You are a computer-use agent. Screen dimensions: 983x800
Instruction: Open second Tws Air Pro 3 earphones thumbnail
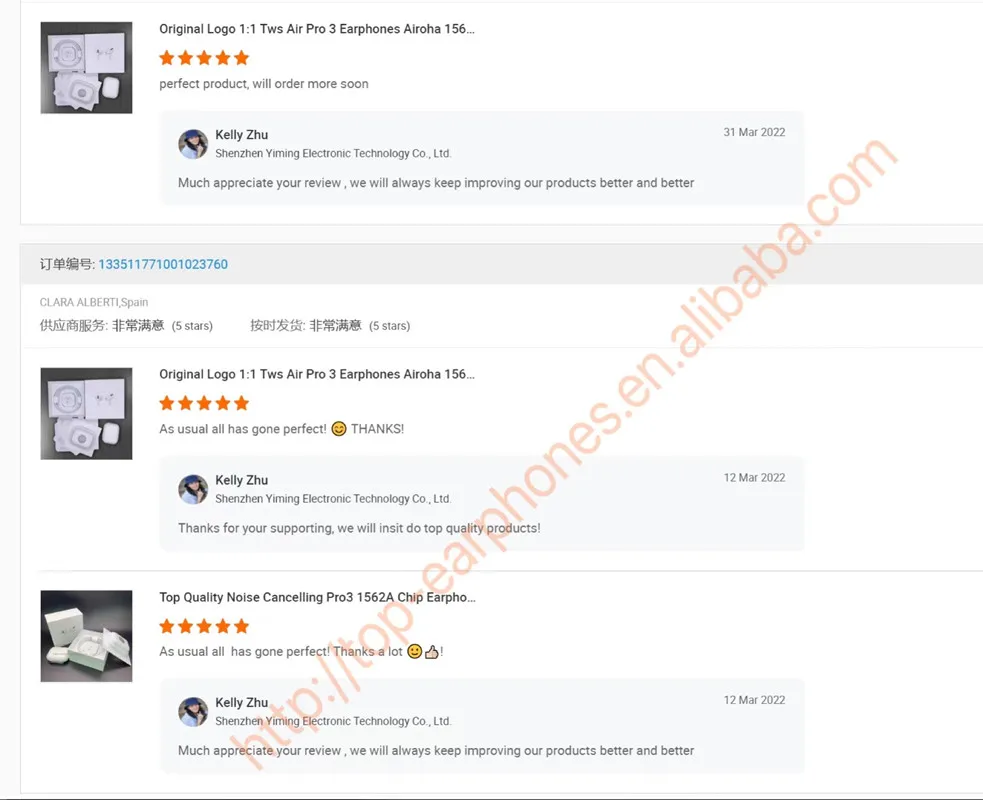[87, 414]
